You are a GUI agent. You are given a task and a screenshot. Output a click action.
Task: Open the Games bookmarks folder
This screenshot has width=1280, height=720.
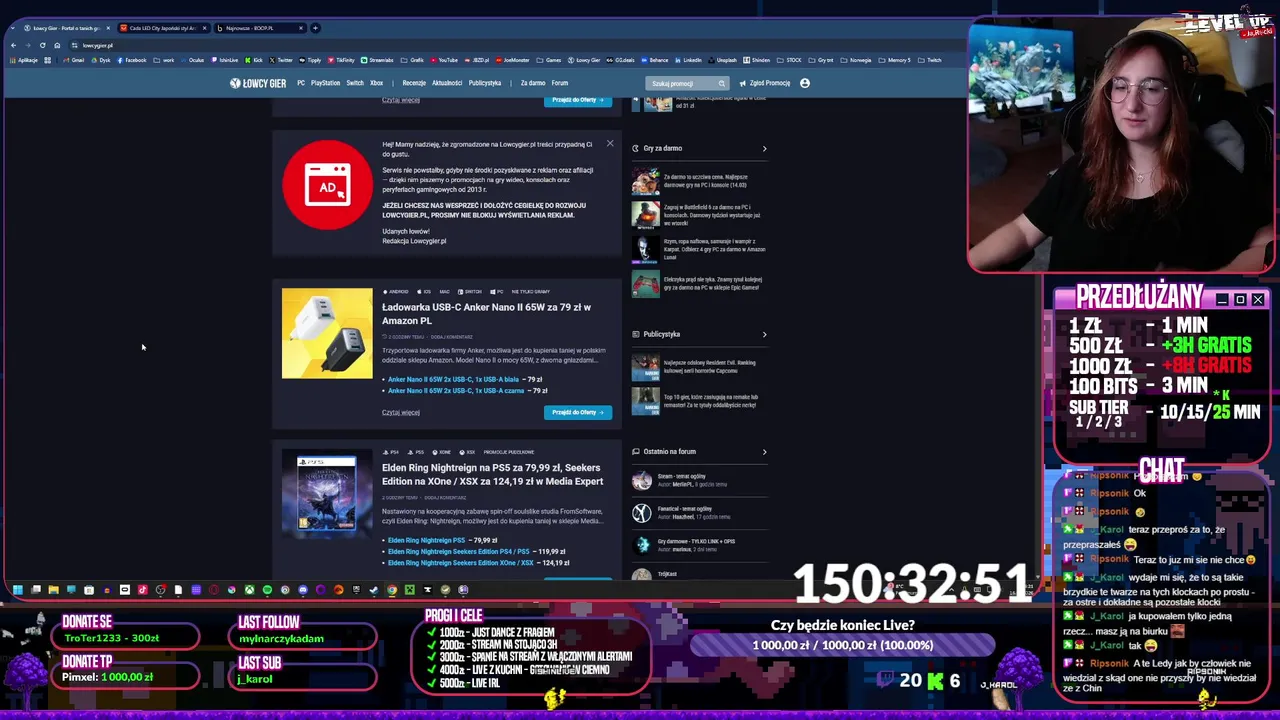(551, 60)
